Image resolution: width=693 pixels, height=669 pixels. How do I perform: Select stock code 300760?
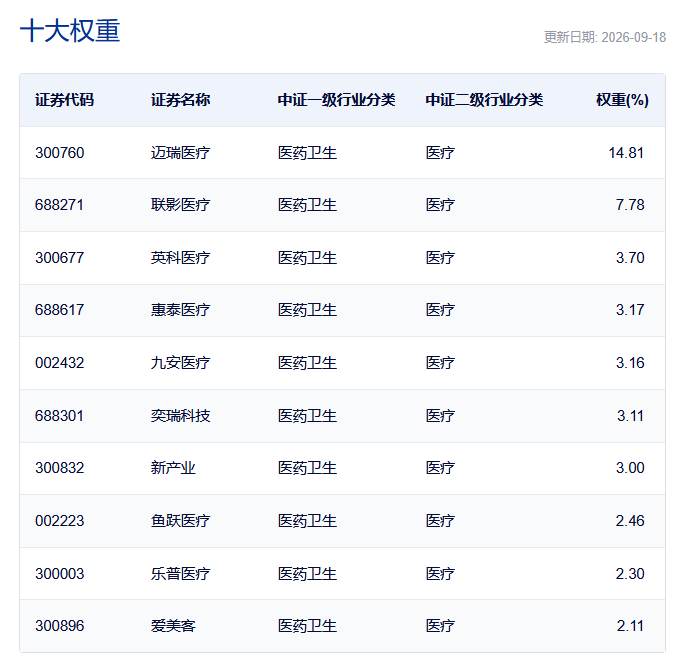pyautogui.click(x=60, y=153)
